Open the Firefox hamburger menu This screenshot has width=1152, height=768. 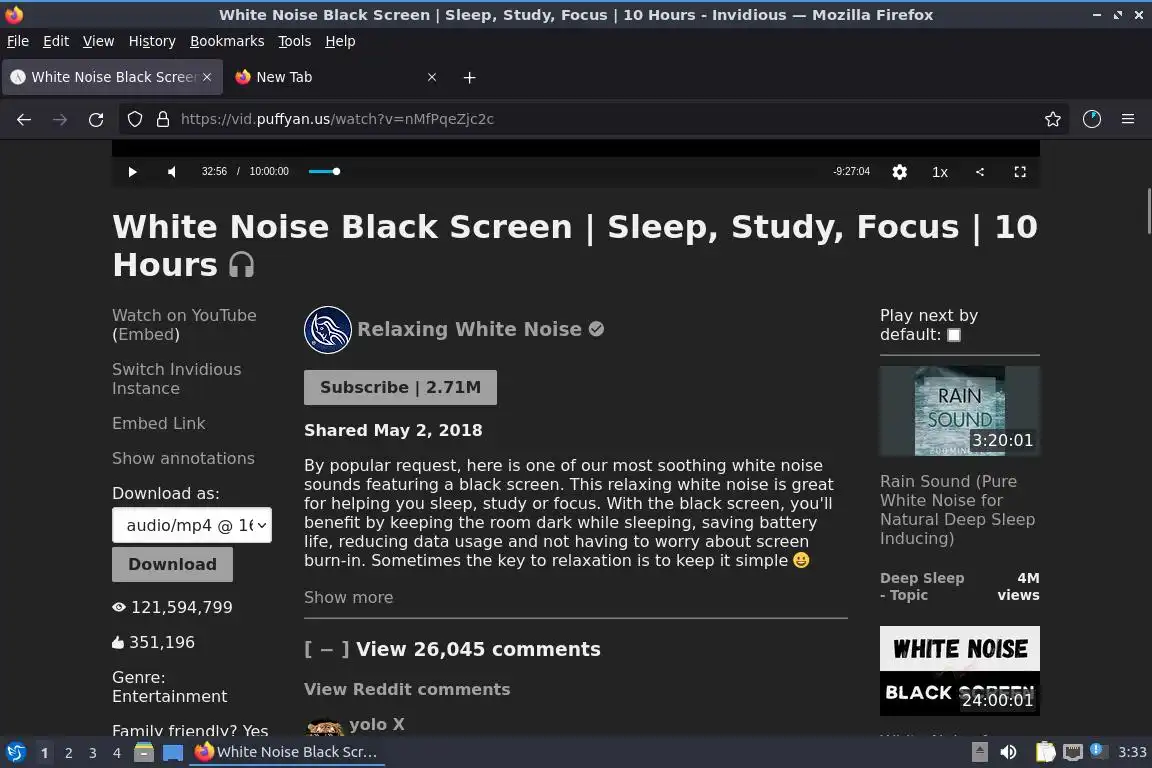1128,119
